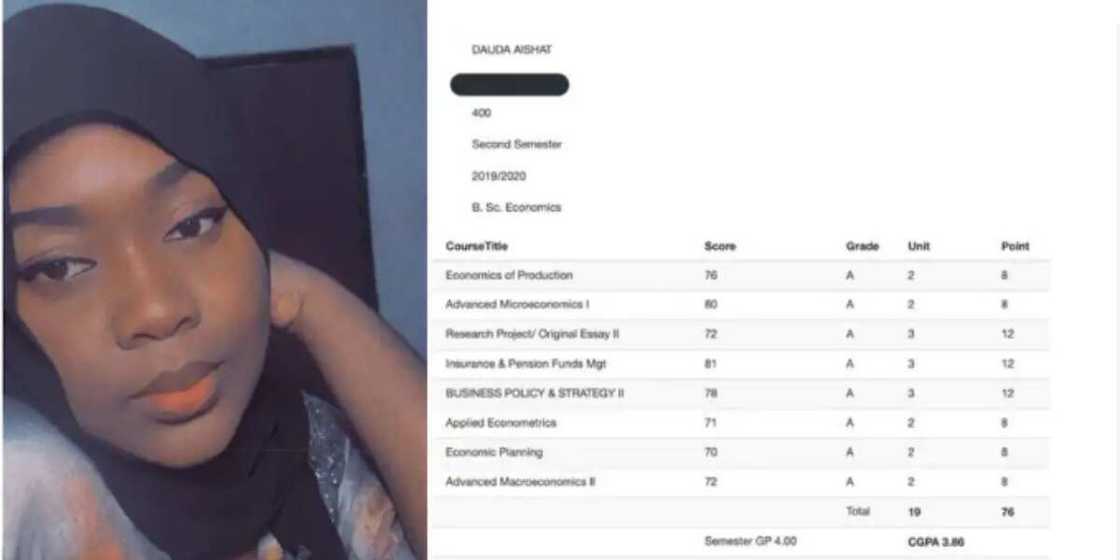Select the DAUDA AISHAT name text

(511, 50)
